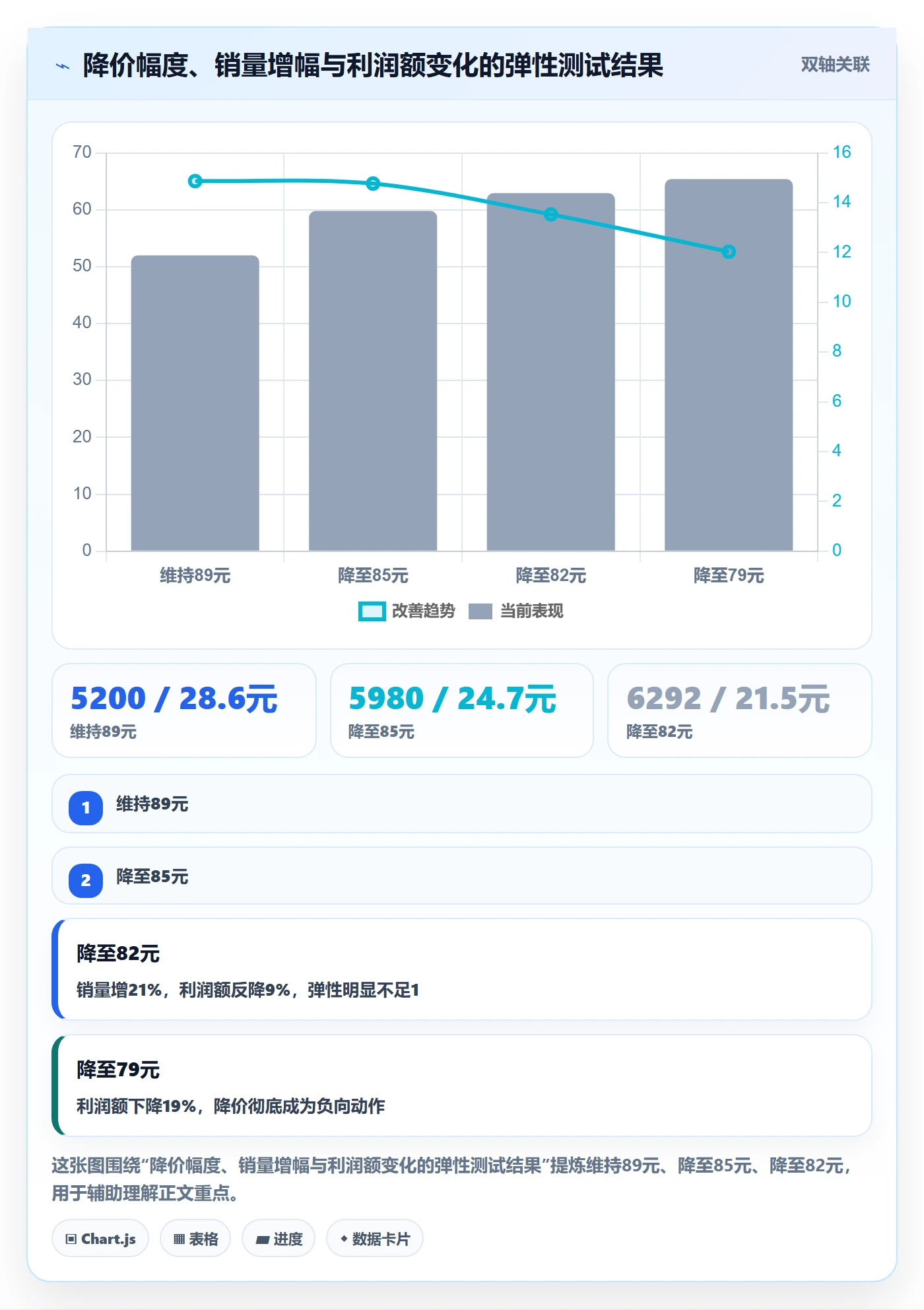Click the 双轴关联 label in header
The width and height of the screenshot is (924, 1310).
(835, 65)
